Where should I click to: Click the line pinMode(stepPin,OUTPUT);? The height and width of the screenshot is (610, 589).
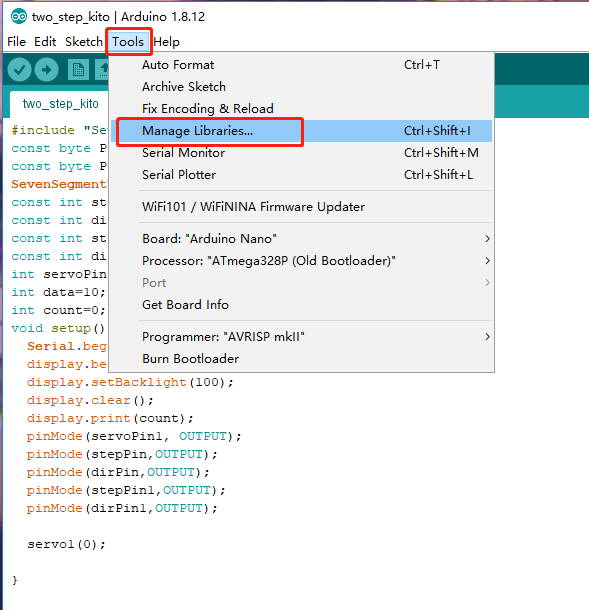tap(122, 454)
